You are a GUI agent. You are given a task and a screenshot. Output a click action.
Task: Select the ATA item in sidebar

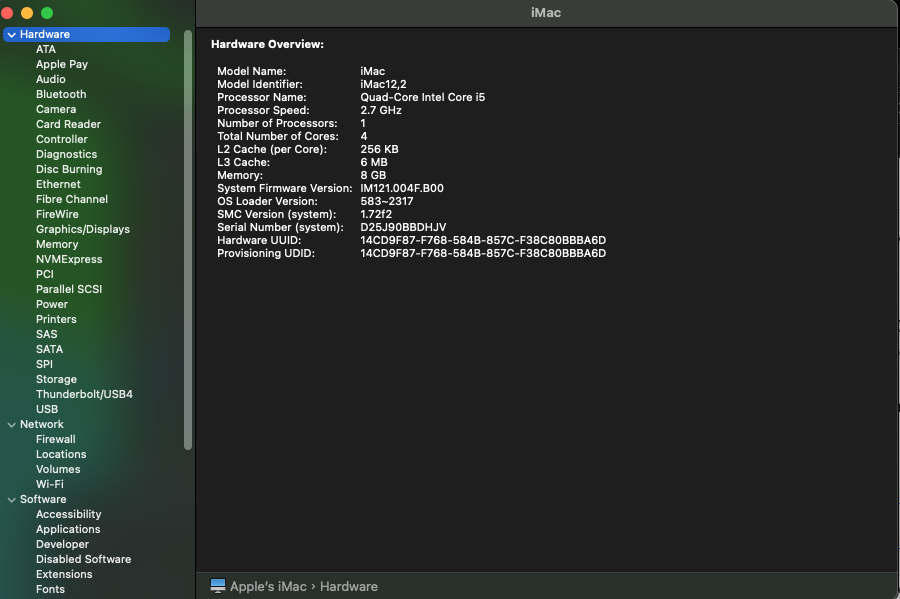point(46,49)
